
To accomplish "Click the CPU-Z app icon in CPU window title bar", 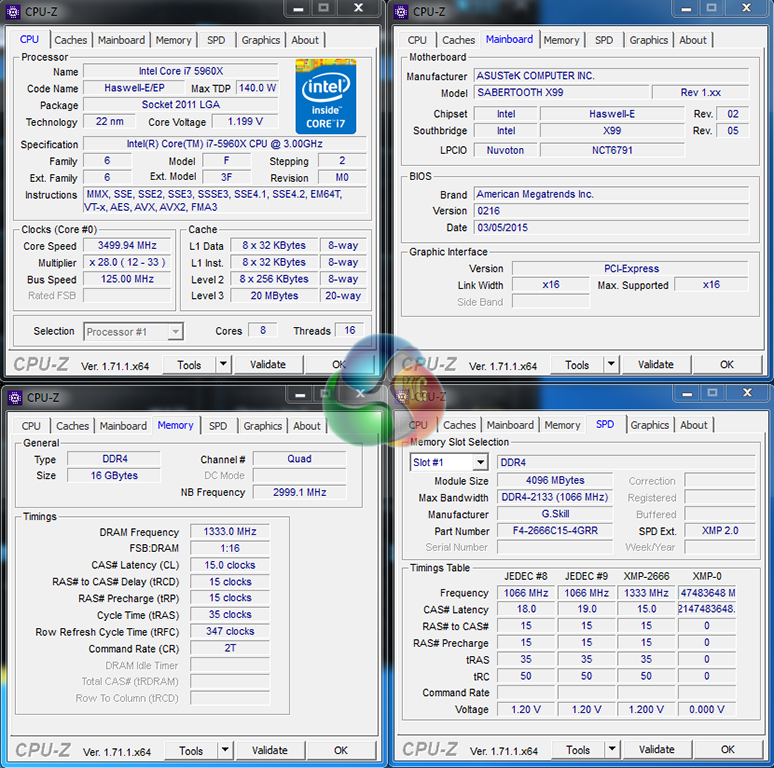I will 13,12.
